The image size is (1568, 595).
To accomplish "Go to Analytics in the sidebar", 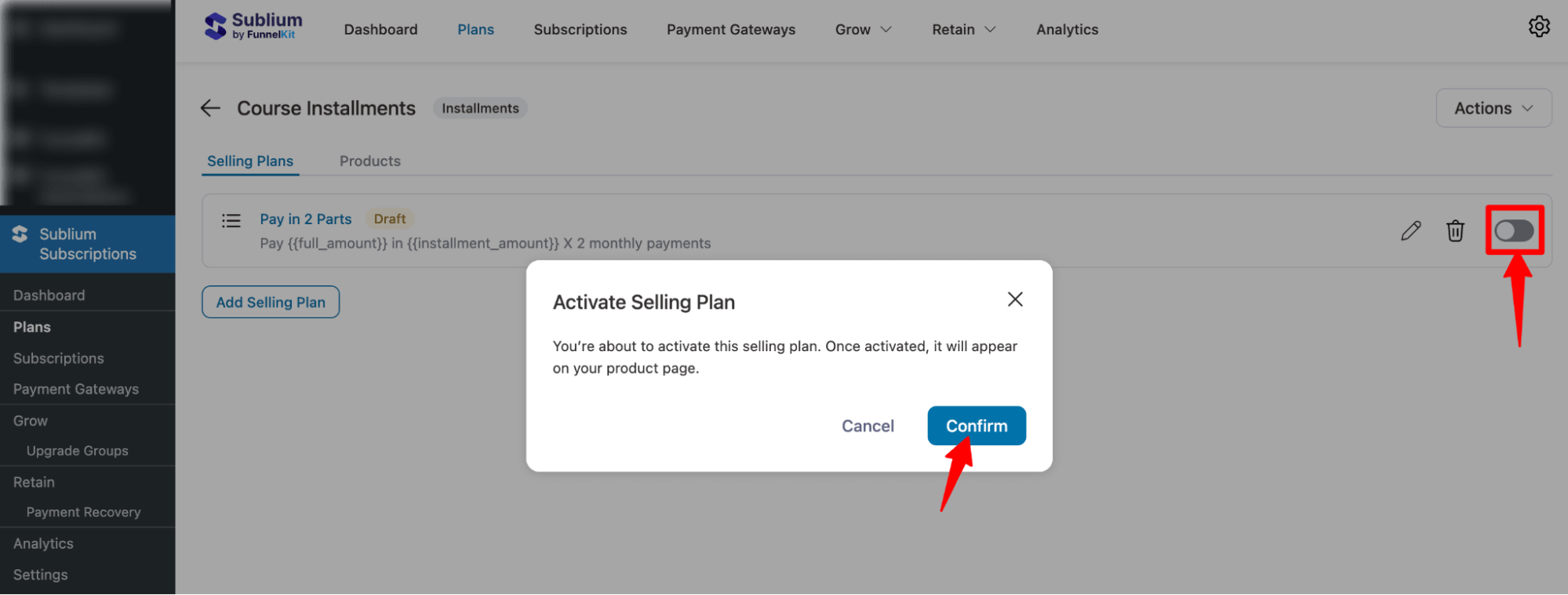I will click(x=42, y=542).
